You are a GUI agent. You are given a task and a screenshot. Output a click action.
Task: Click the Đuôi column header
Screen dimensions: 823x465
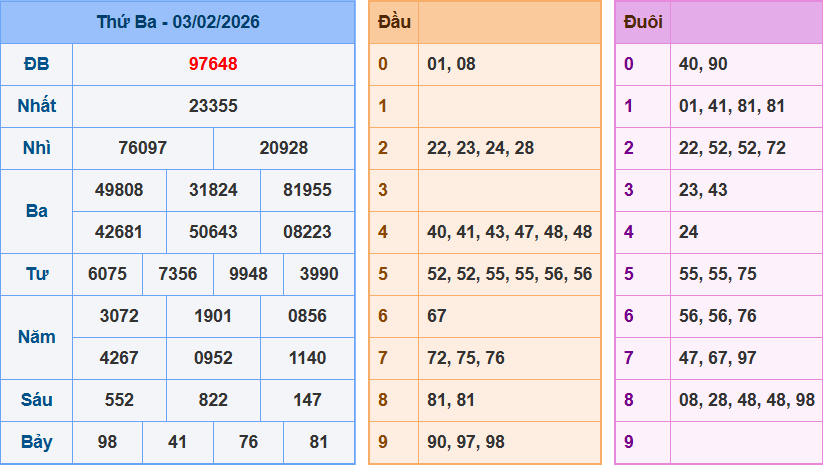(641, 22)
